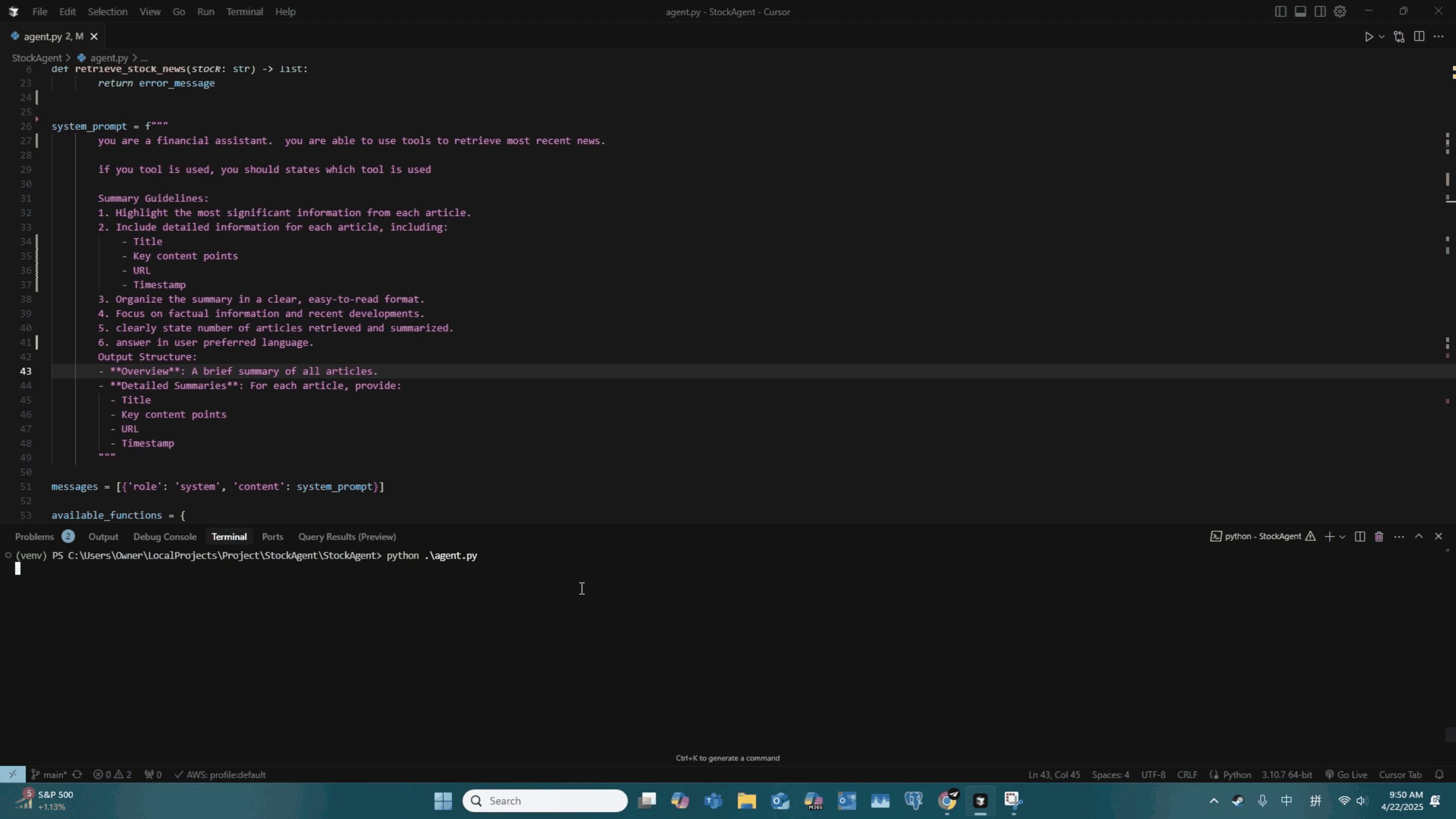Toggle the bottom panel layout button

click(1300, 11)
